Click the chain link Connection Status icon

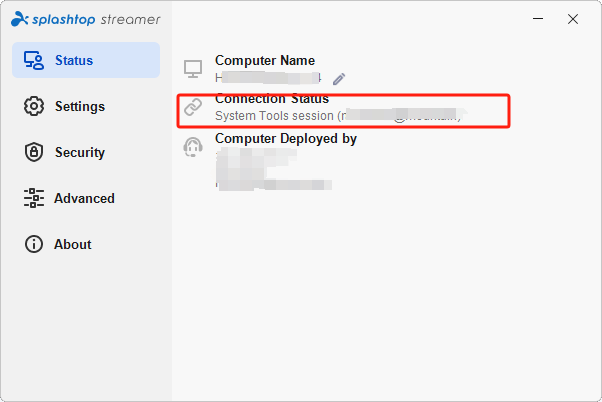click(x=193, y=107)
